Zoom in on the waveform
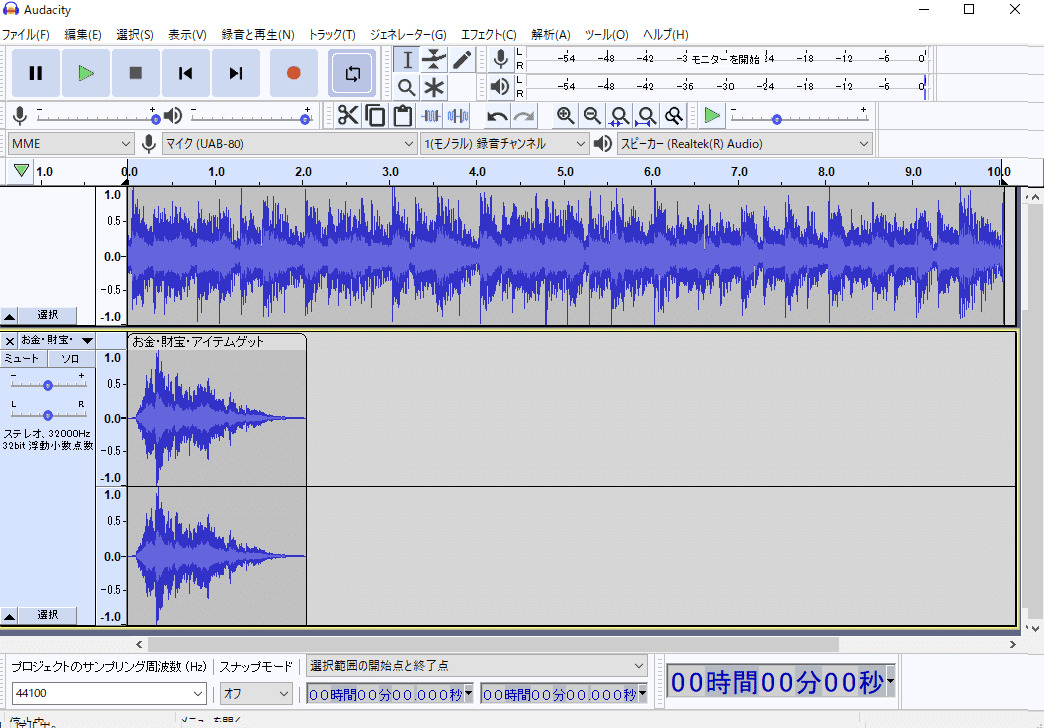Screen dimensions: 1044x728 (565, 116)
